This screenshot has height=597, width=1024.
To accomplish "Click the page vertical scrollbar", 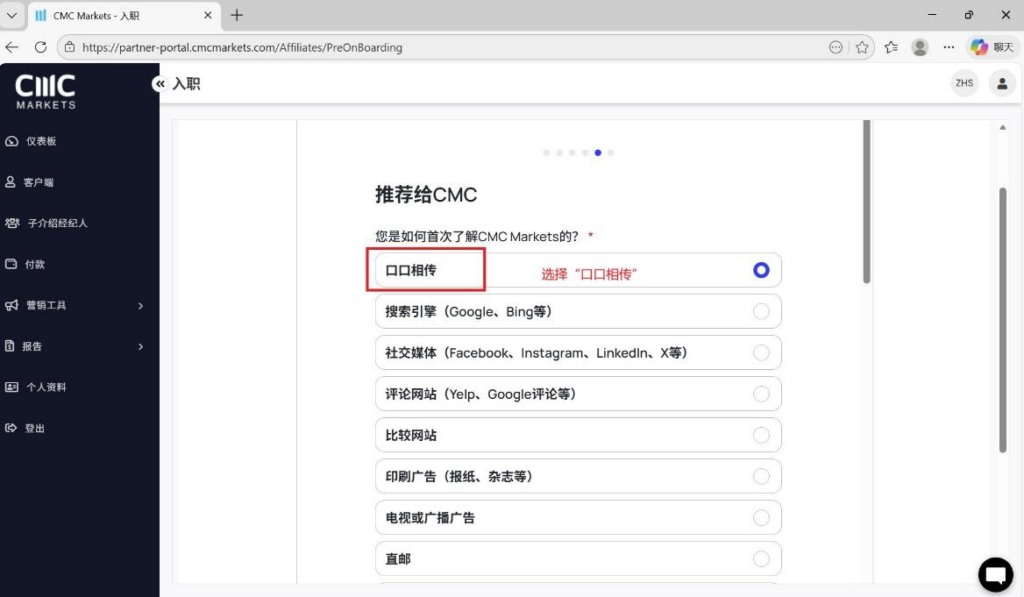I will click(1003, 320).
